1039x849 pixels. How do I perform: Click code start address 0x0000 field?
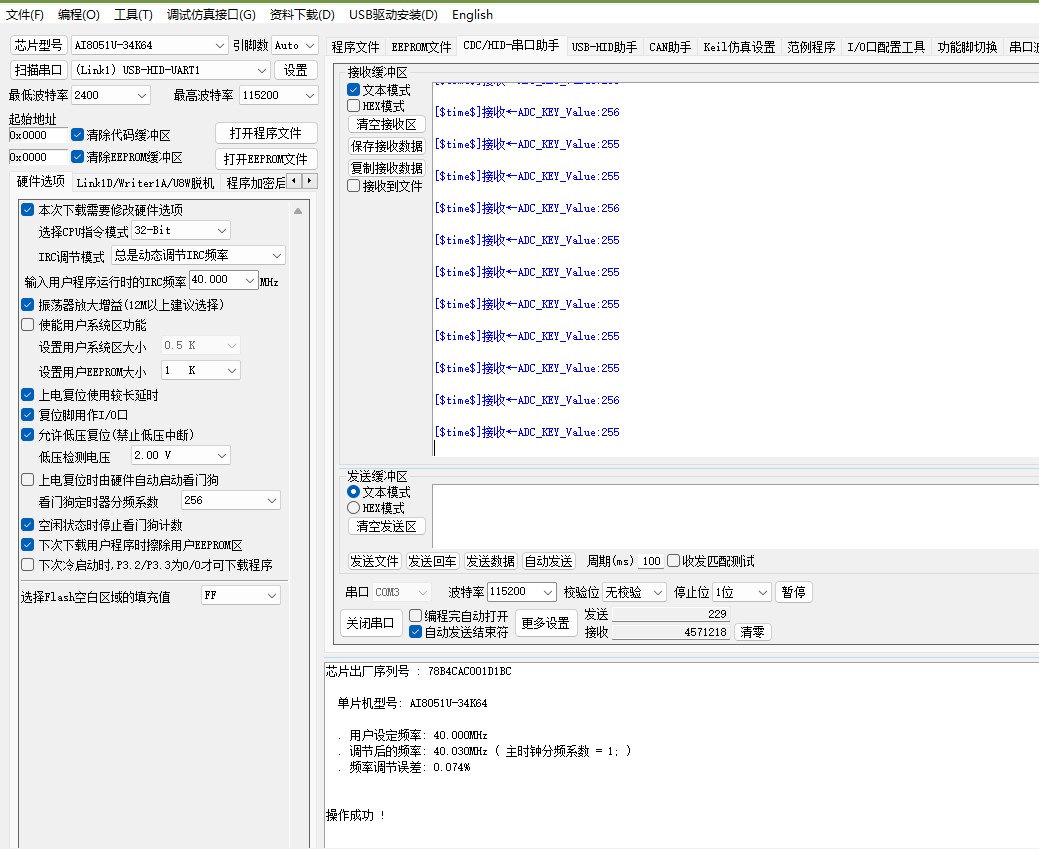point(38,135)
